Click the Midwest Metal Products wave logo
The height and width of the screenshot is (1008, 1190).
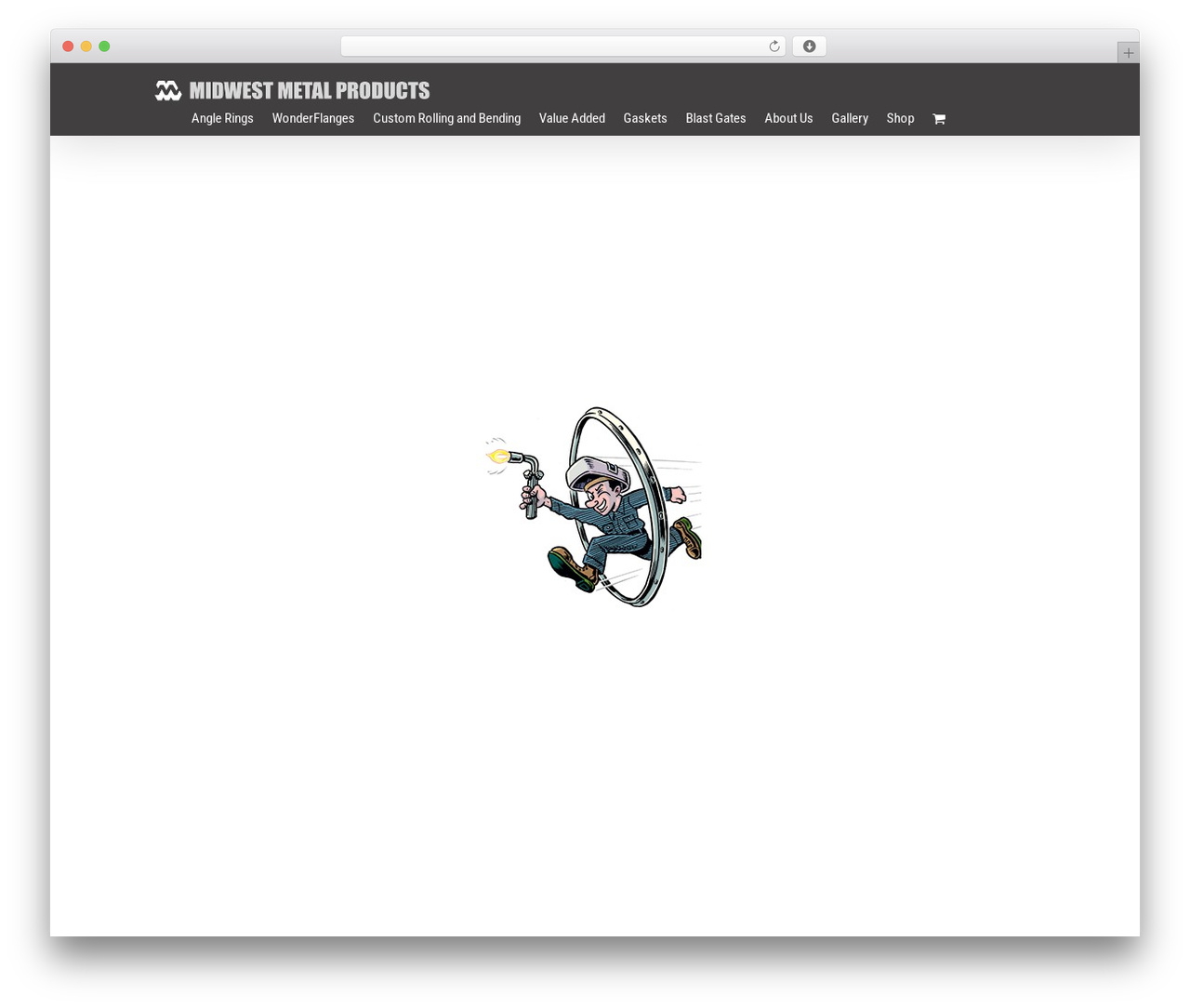tap(168, 90)
